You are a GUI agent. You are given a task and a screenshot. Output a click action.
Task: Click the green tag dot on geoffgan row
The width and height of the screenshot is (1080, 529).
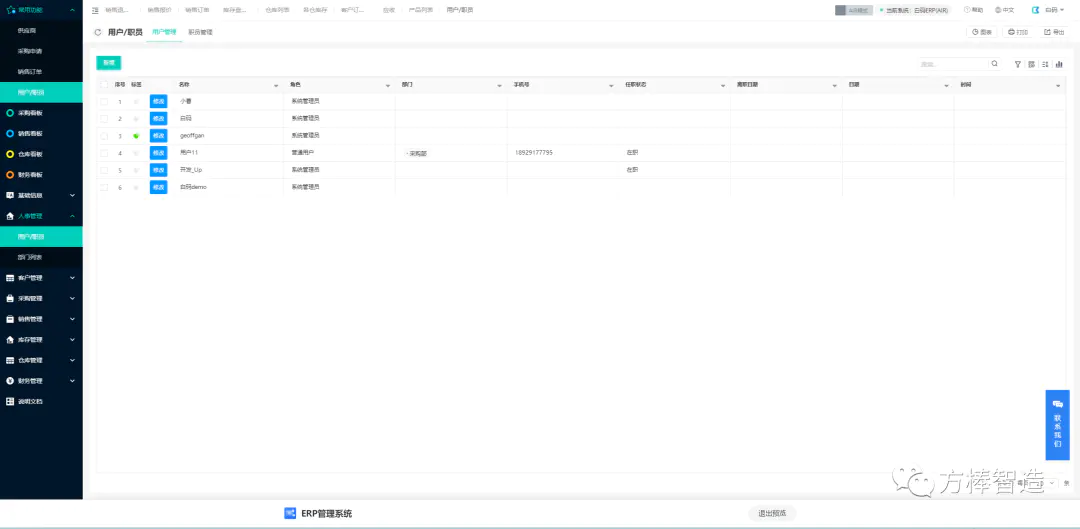pyautogui.click(x=136, y=136)
